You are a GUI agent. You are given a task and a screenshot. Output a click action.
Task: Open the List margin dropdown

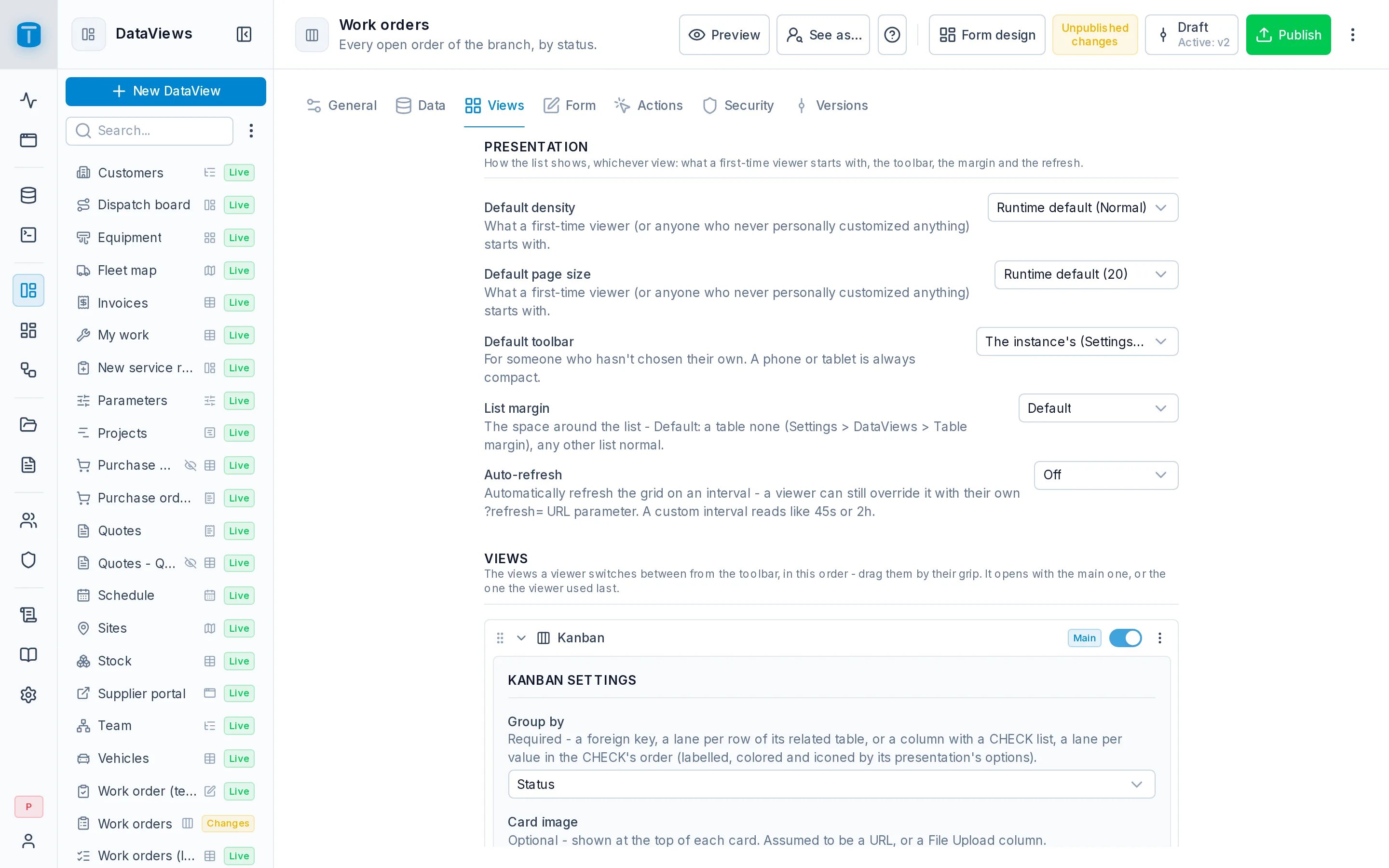(x=1098, y=408)
